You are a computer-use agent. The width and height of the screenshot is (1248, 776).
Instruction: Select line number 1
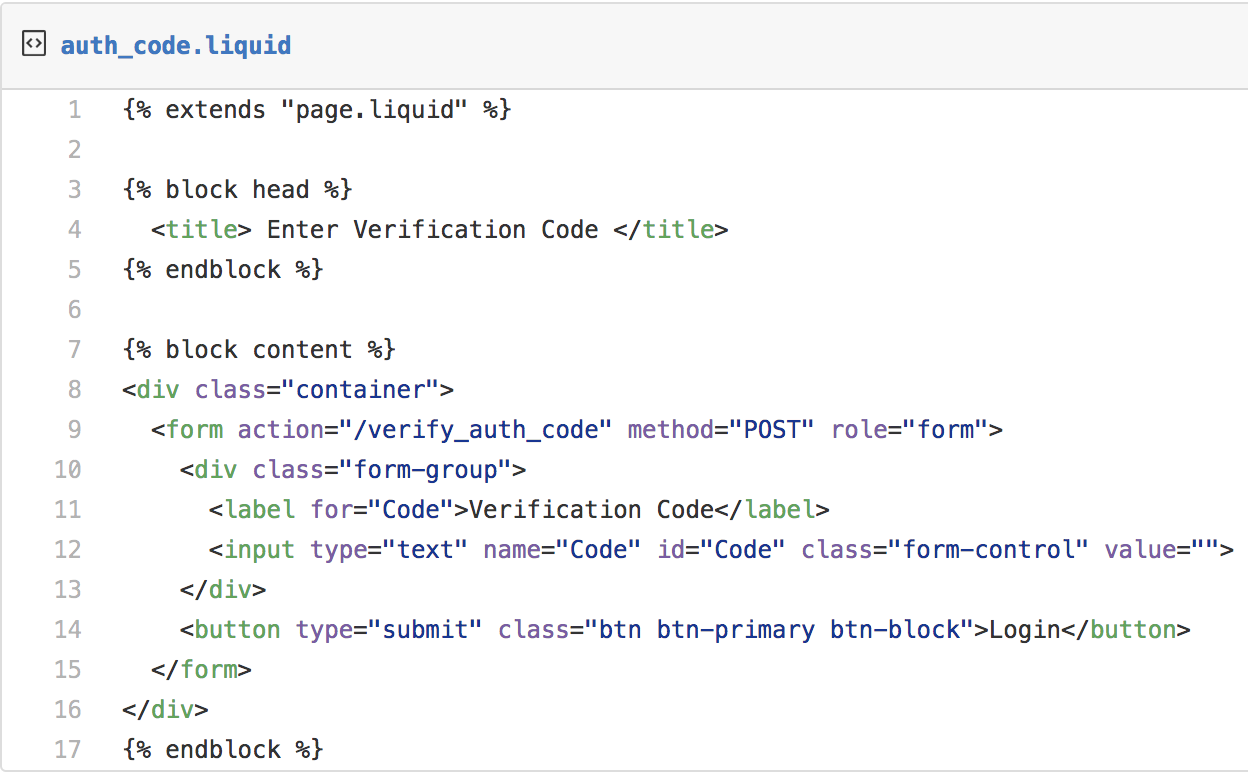click(75, 110)
